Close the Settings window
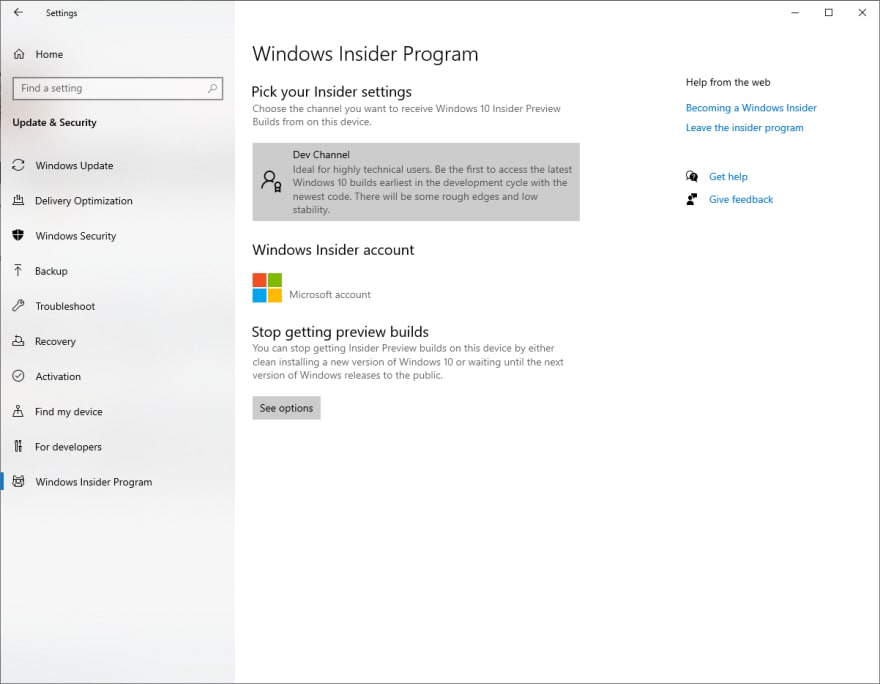880x684 pixels. 862,12
